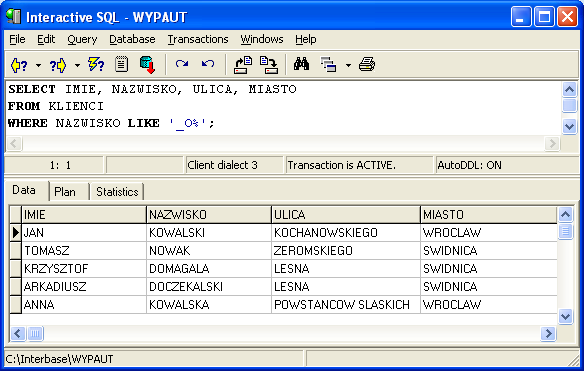The image size is (584, 371).
Task: Execute query with lightning bolt icon
Action: [x=96, y=64]
